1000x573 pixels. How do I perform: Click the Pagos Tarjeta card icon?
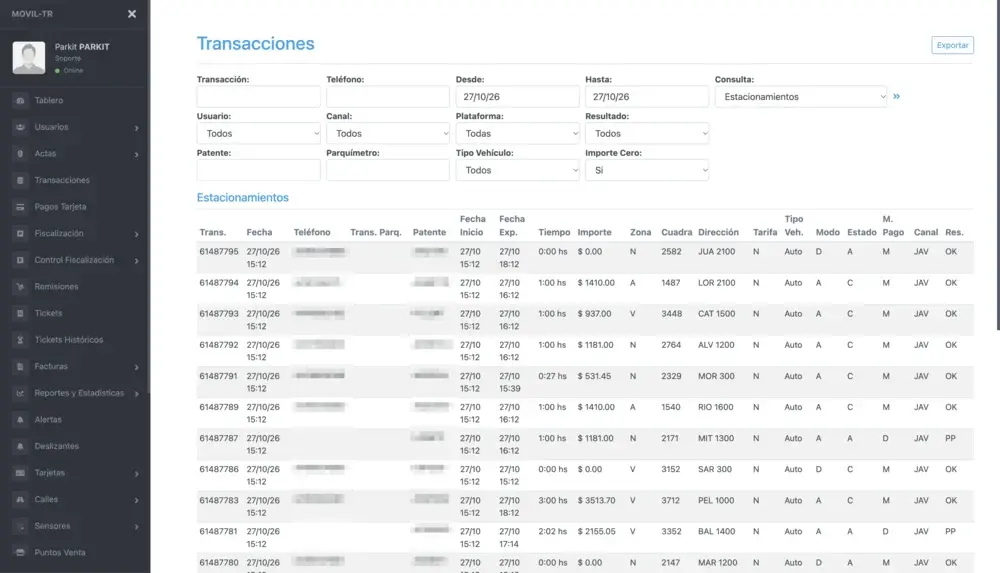click(x=20, y=207)
